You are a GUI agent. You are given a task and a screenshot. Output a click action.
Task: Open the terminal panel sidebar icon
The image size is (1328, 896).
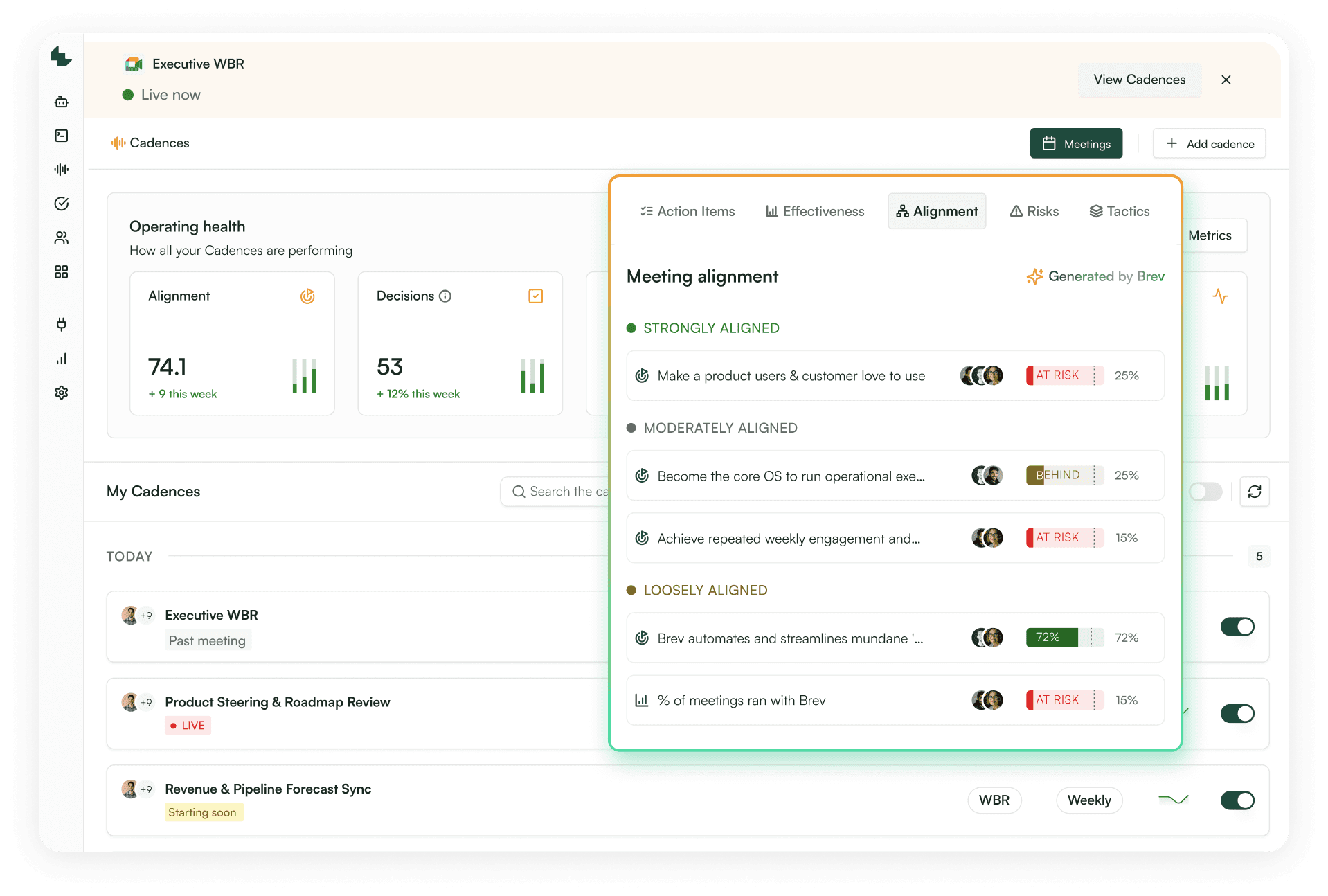62,136
